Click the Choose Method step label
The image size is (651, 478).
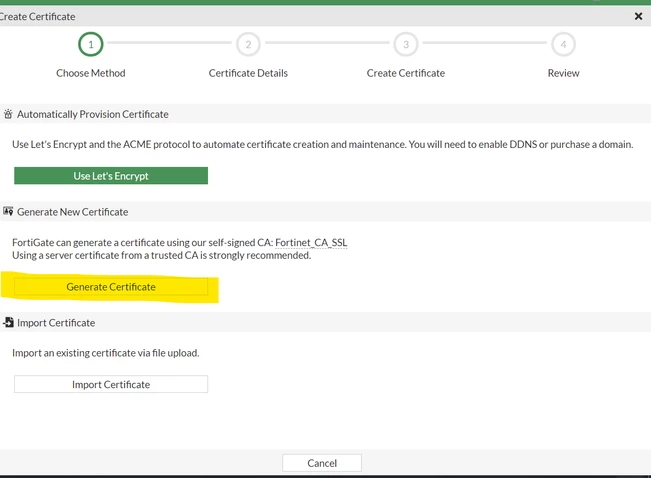(x=91, y=73)
